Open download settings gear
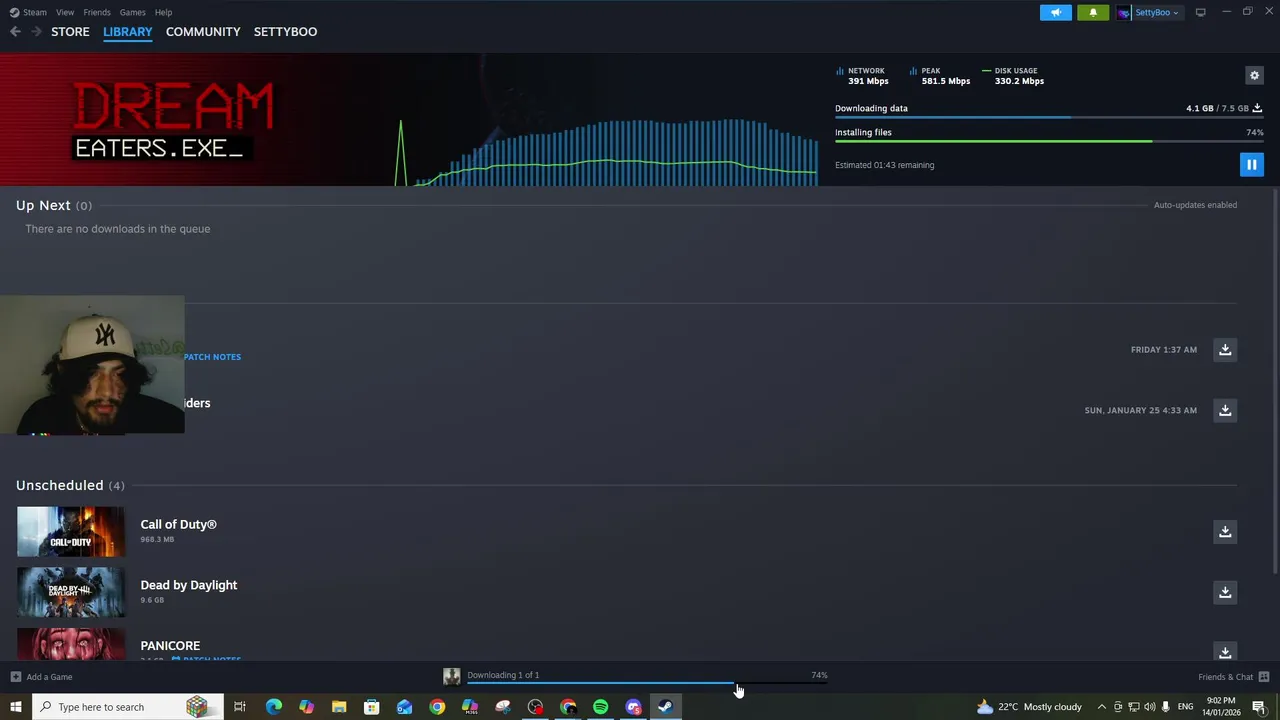 (1254, 75)
